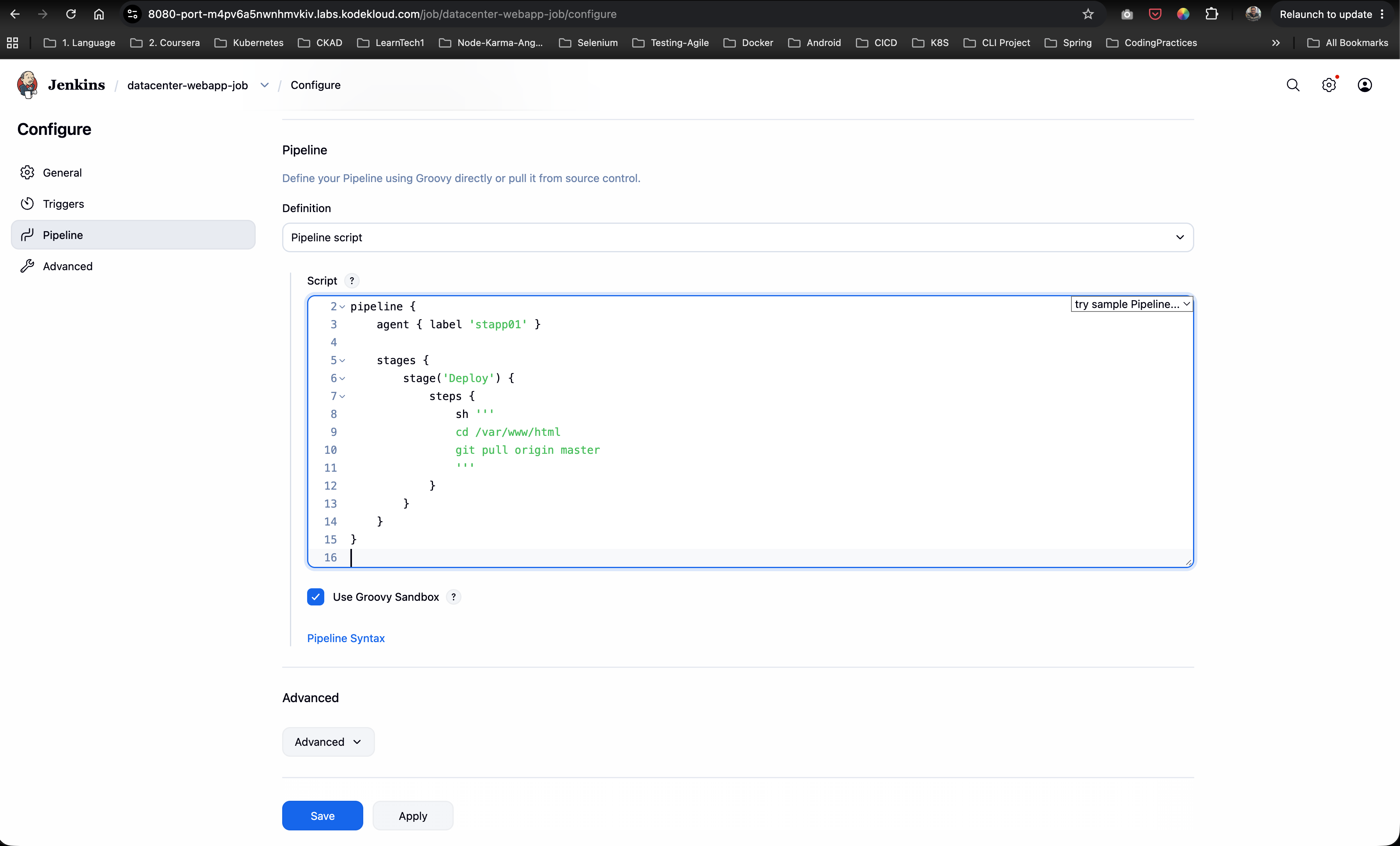
Task: Apply the configuration changes
Action: click(412, 815)
